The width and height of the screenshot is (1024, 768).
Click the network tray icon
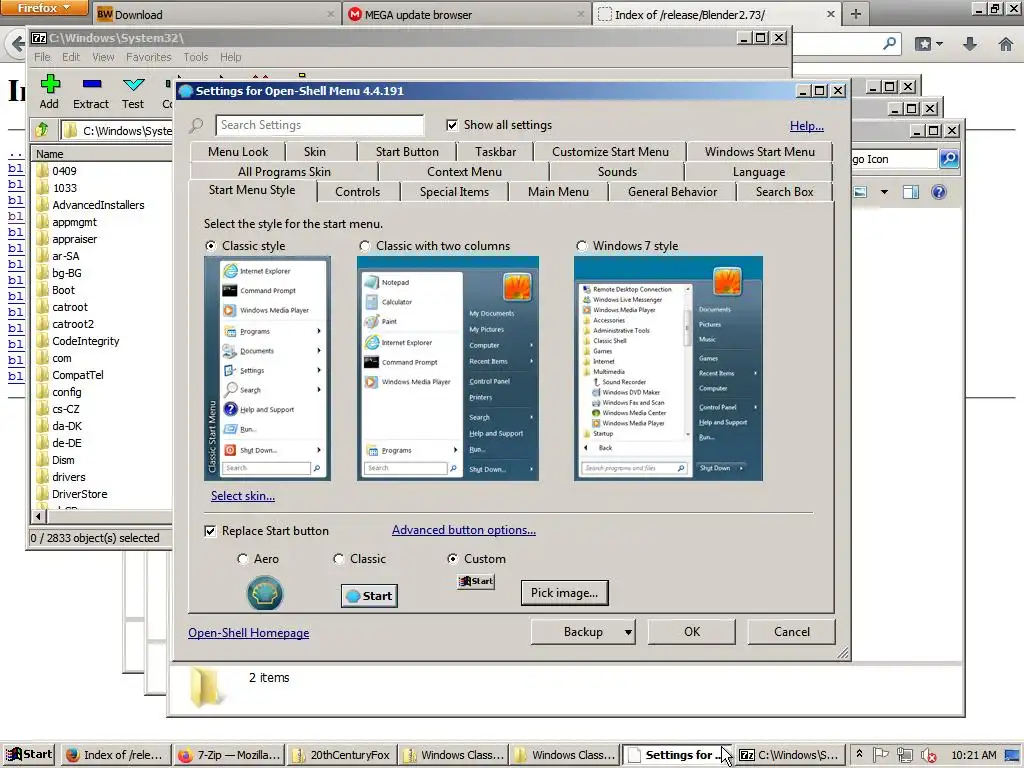click(x=904, y=755)
